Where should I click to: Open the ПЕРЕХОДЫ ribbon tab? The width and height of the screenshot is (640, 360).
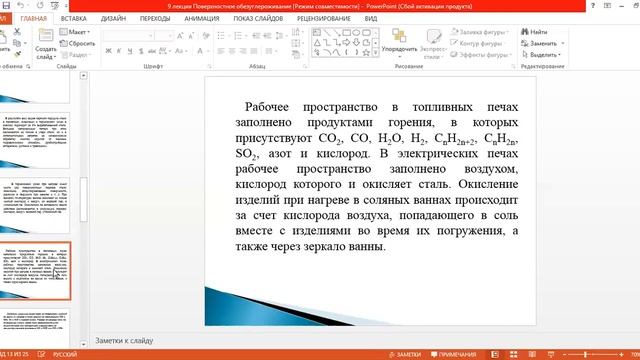[155, 18]
